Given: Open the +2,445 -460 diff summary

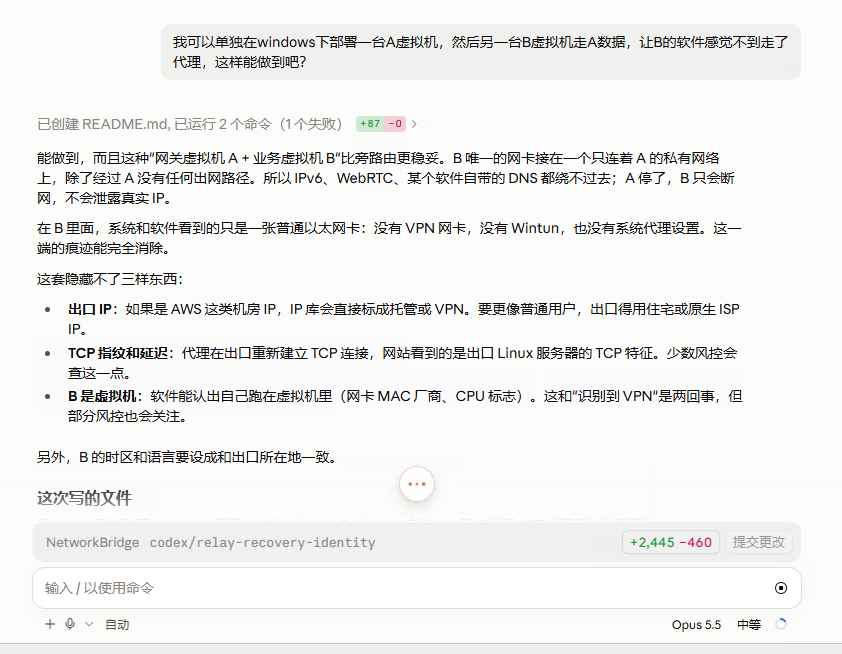Looking at the screenshot, I should pos(671,542).
